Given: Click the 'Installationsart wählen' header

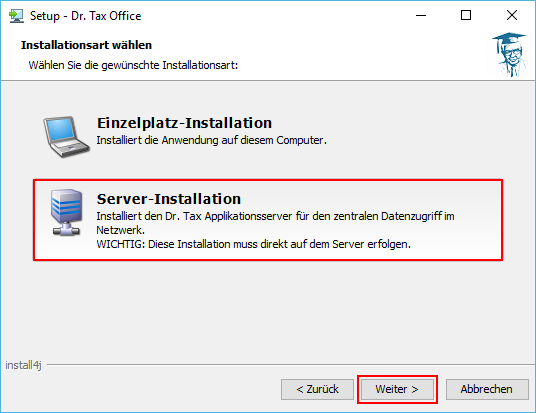Looking at the screenshot, I should pos(86,45).
